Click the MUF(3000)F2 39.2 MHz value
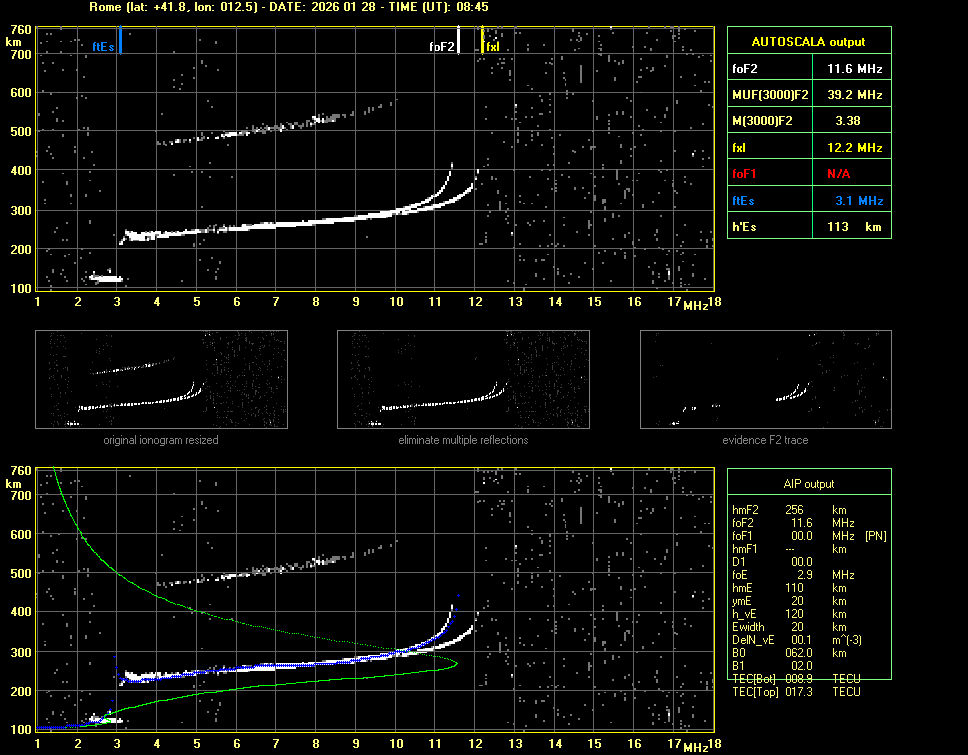 coord(854,95)
